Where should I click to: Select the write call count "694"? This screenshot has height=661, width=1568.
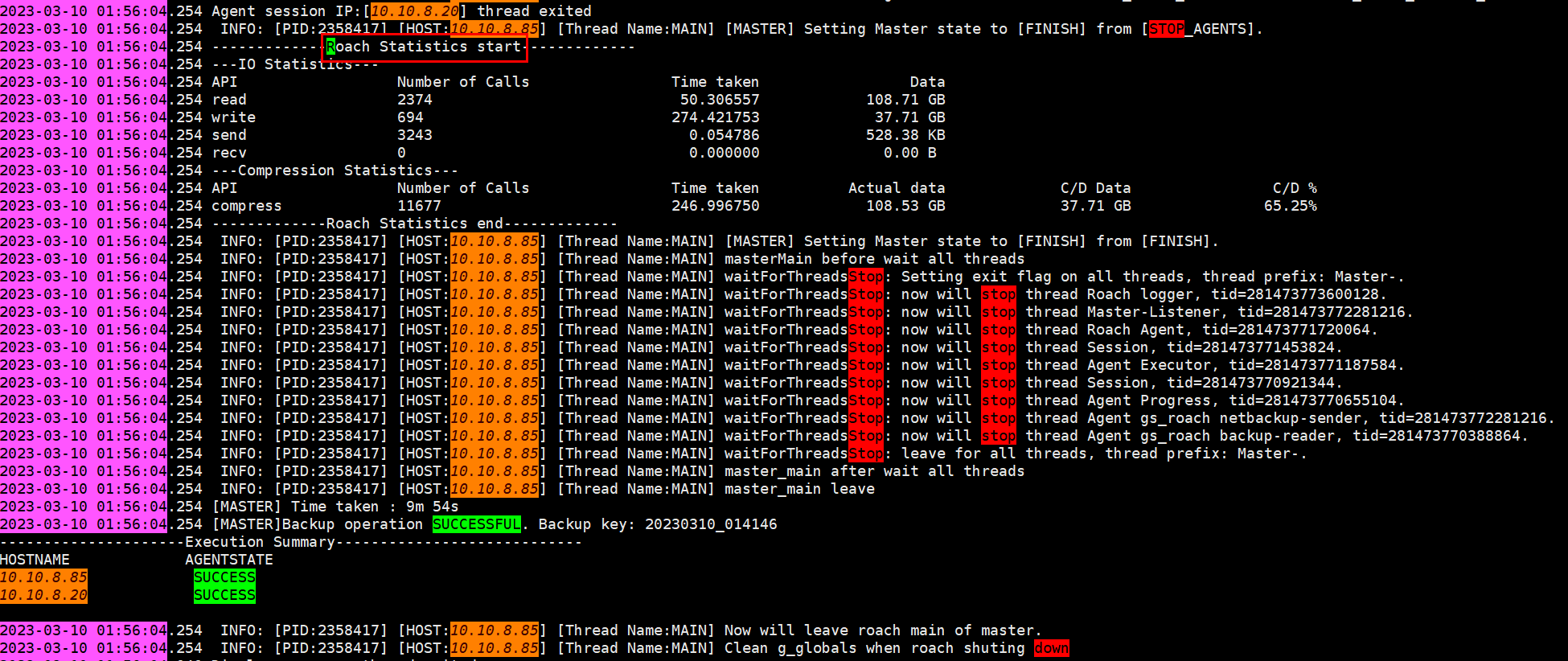coord(410,117)
